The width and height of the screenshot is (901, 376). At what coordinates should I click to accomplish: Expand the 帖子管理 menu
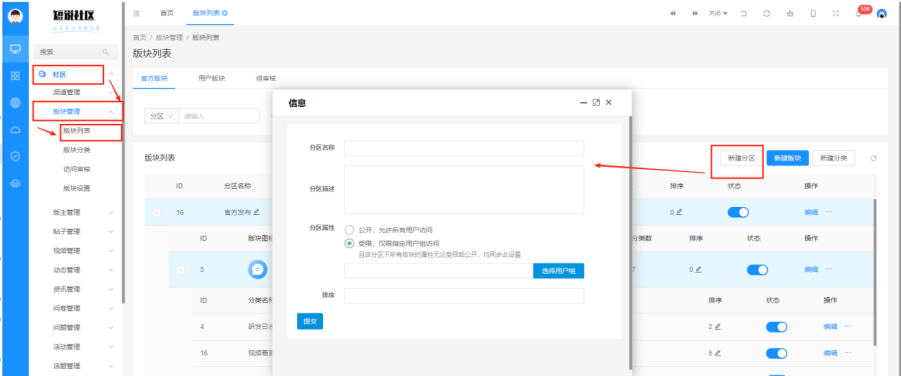(111, 232)
